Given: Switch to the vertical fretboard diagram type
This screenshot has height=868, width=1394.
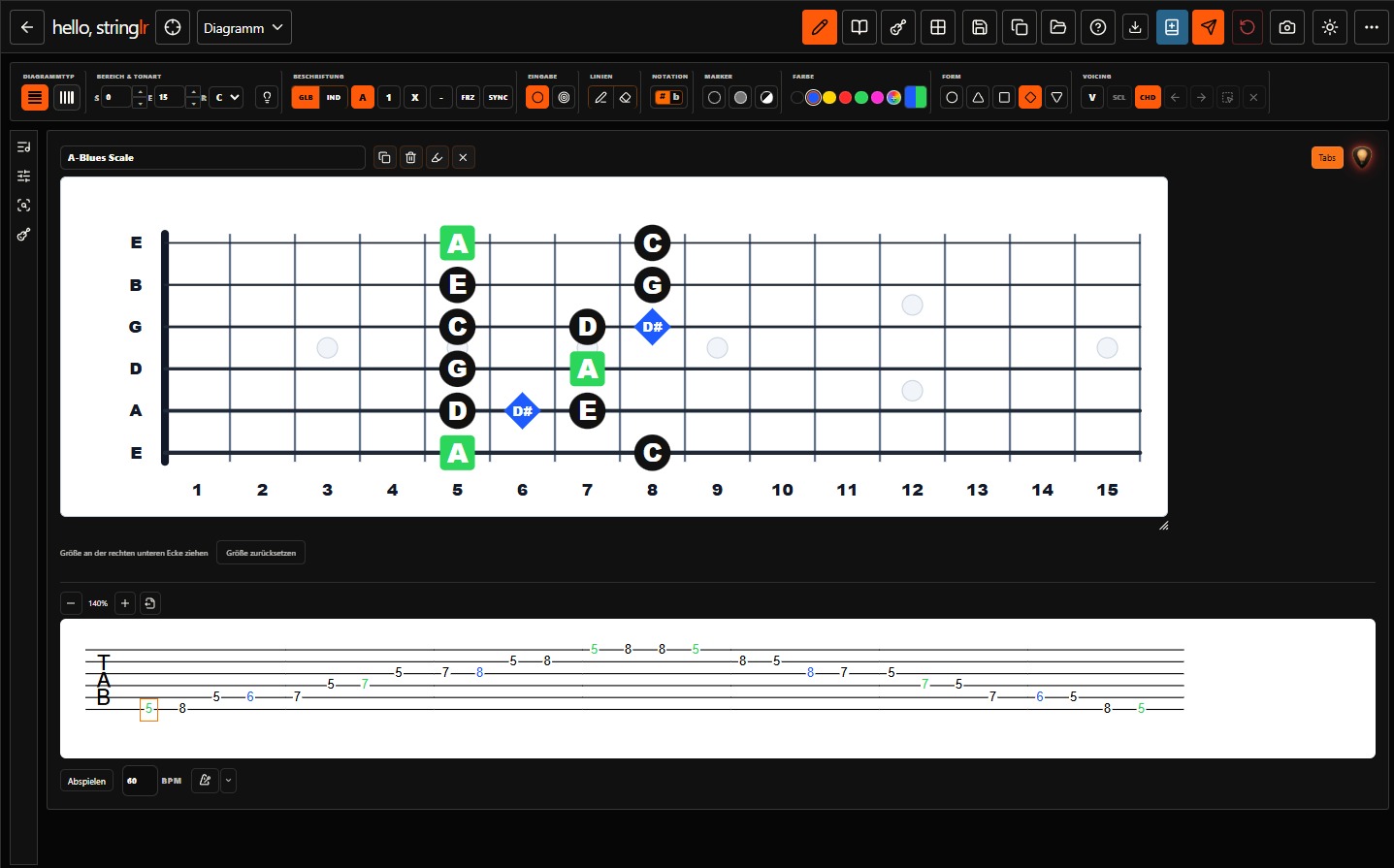Looking at the screenshot, I should (66, 97).
